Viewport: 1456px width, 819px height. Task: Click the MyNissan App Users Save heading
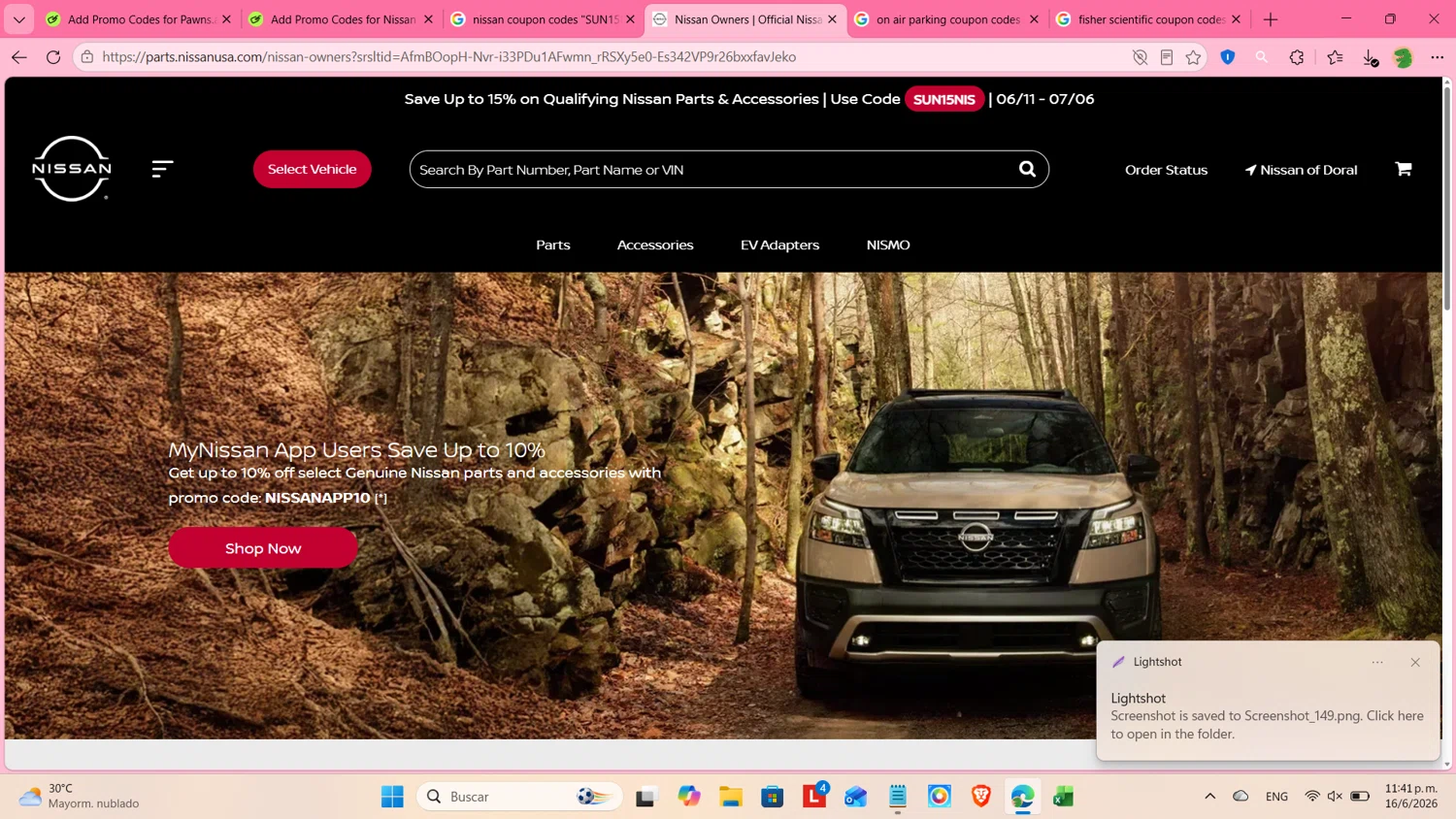356,449
